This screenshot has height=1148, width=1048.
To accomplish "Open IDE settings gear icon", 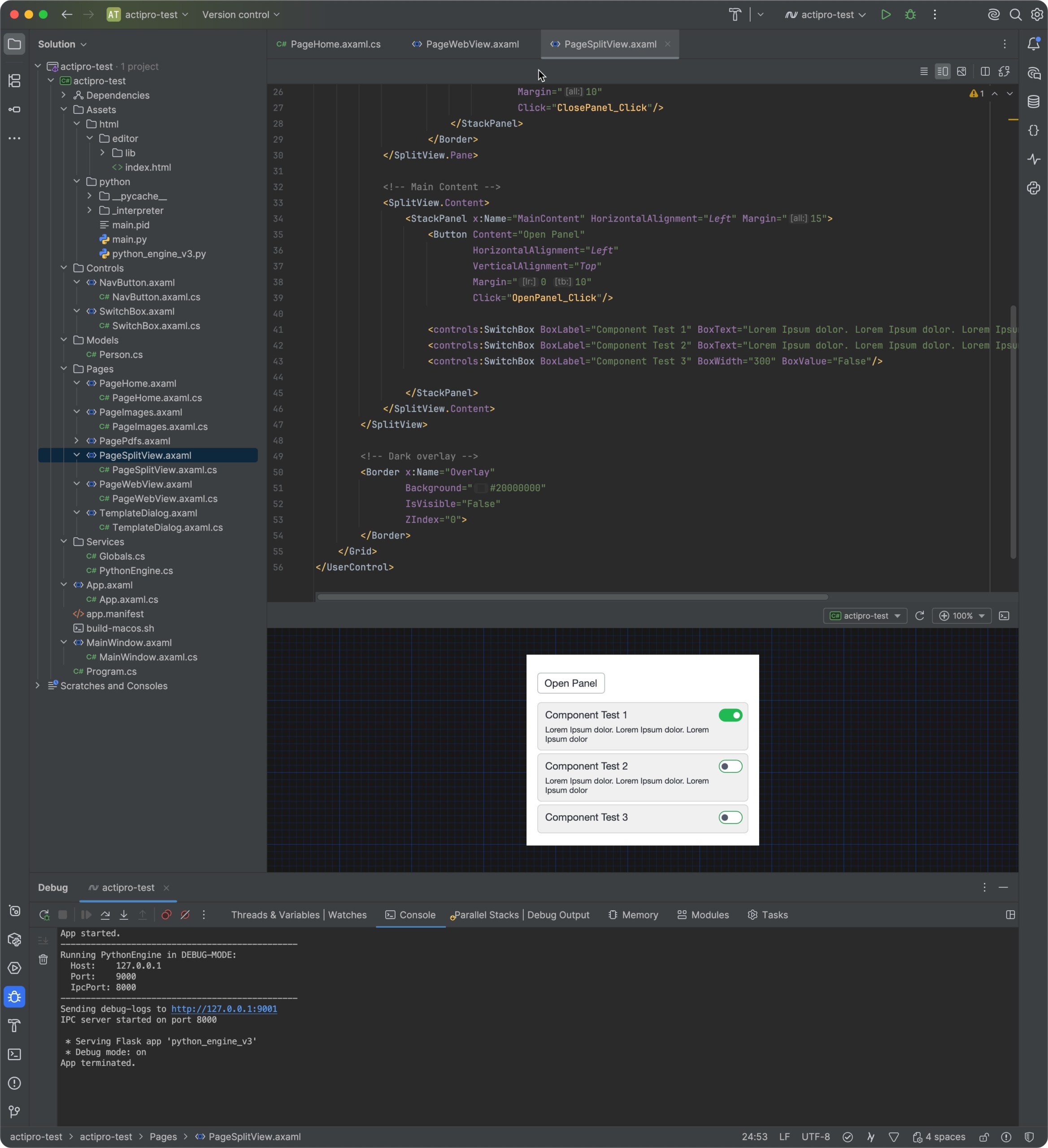I will [1037, 15].
